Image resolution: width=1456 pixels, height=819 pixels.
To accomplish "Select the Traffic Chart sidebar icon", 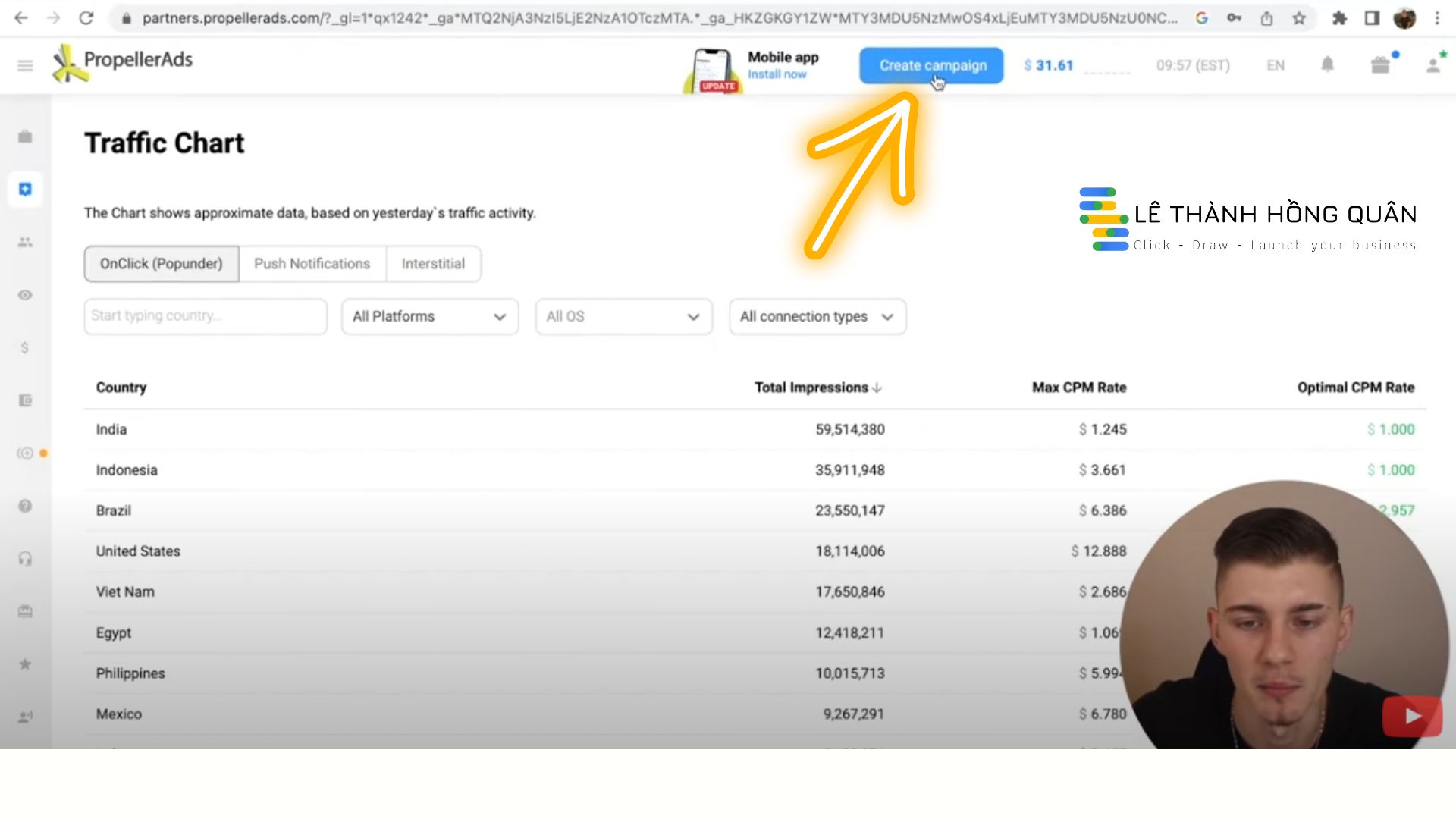I will 25,190.
